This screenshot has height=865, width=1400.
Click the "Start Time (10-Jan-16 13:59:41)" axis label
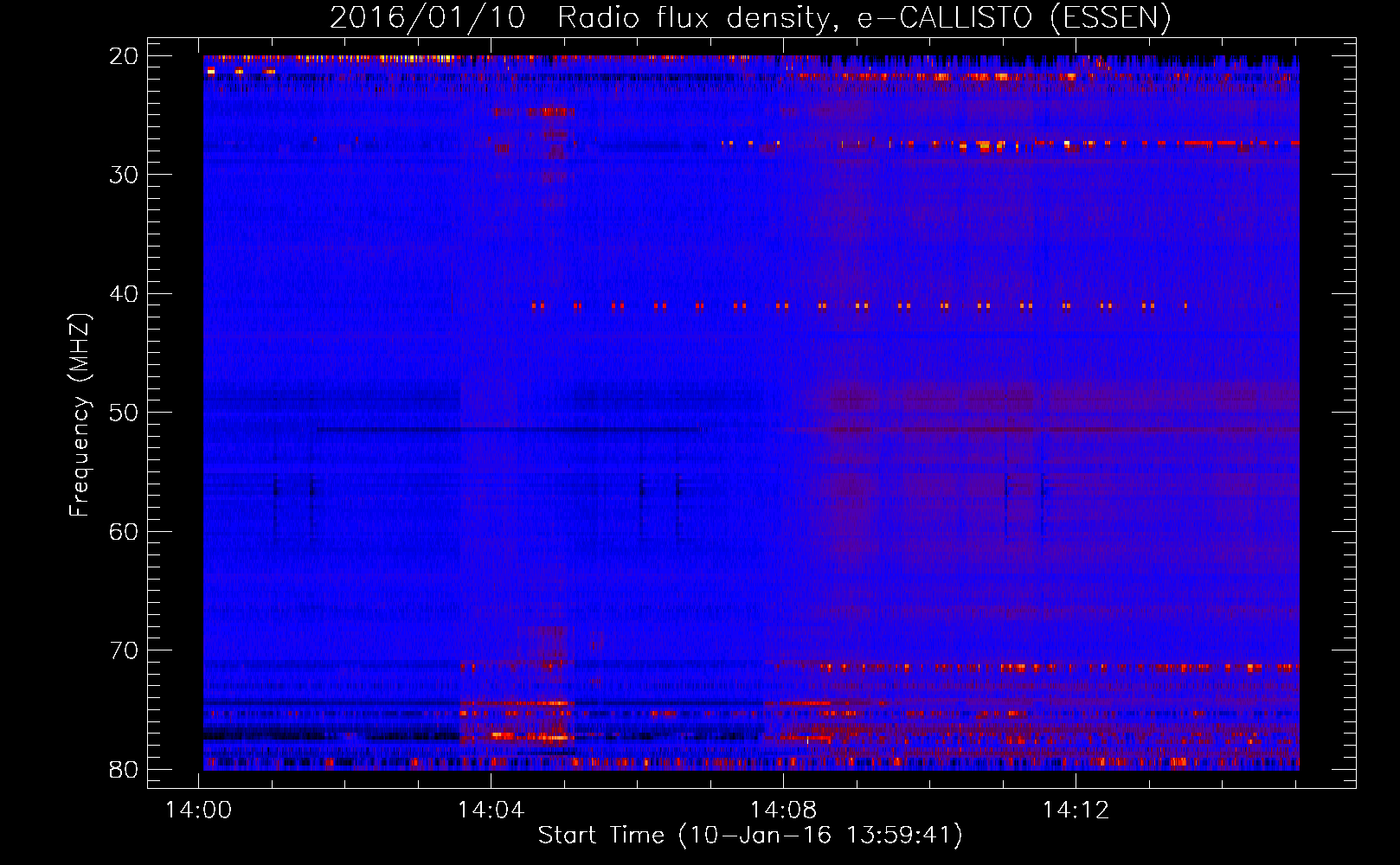coord(750,836)
